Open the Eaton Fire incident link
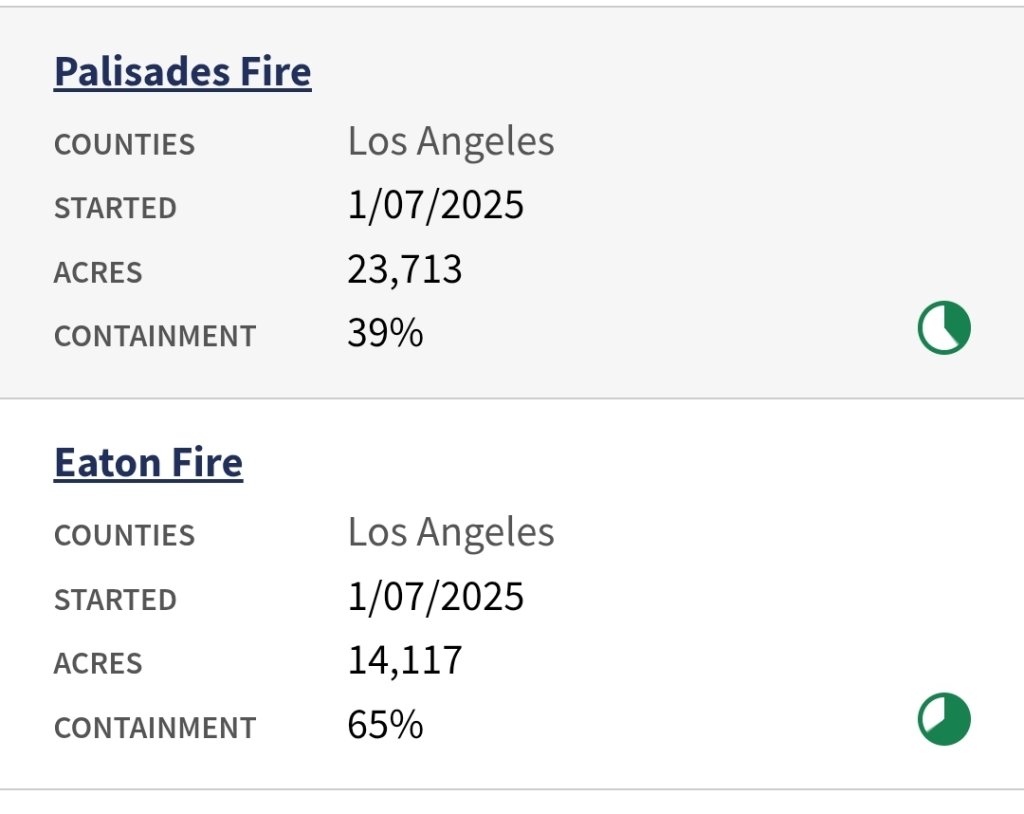 point(148,463)
